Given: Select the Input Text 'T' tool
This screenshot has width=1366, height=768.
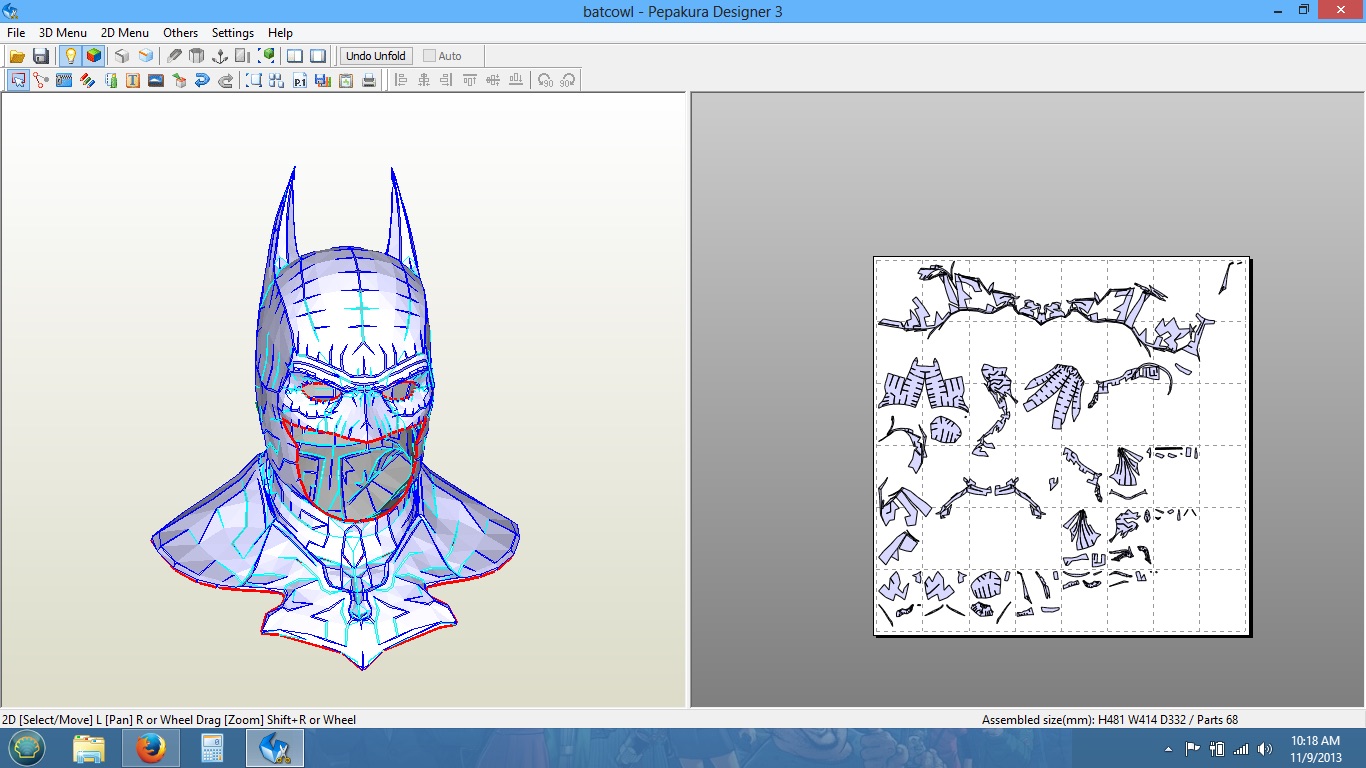Looking at the screenshot, I should pos(133,80).
